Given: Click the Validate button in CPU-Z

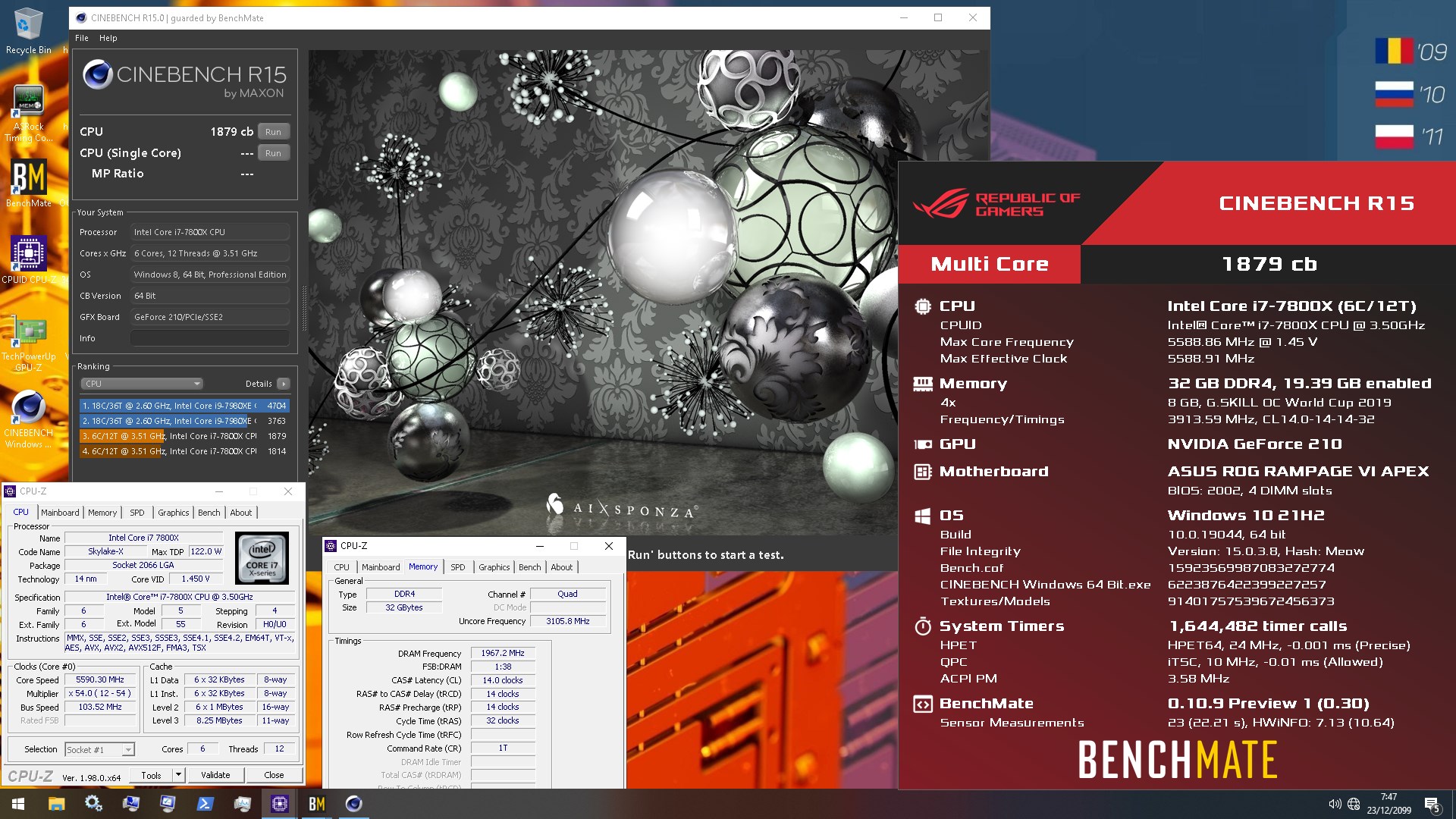Looking at the screenshot, I should tap(215, 775).
